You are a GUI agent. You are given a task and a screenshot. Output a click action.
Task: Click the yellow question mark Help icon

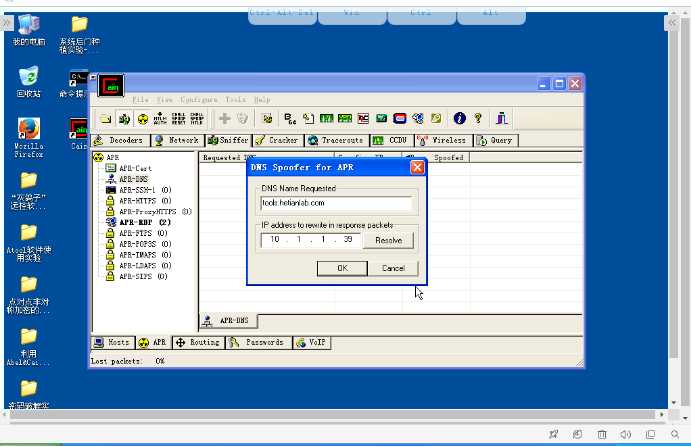pos(478,118)
